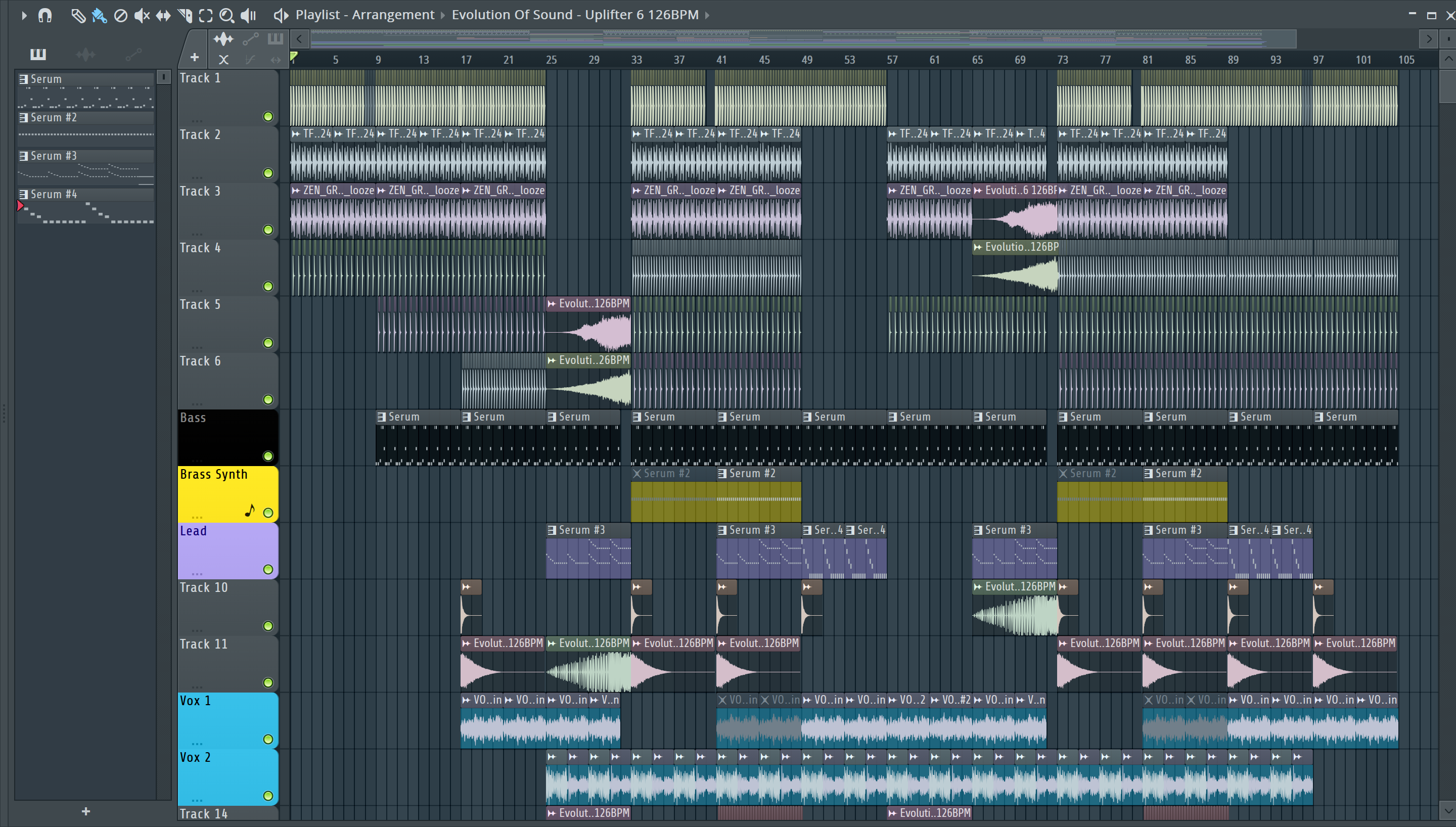This screenshot has width=1456, height=827.
Task: Toggle the Vox 2 track mute light
Action: click(x=268, y=796)
